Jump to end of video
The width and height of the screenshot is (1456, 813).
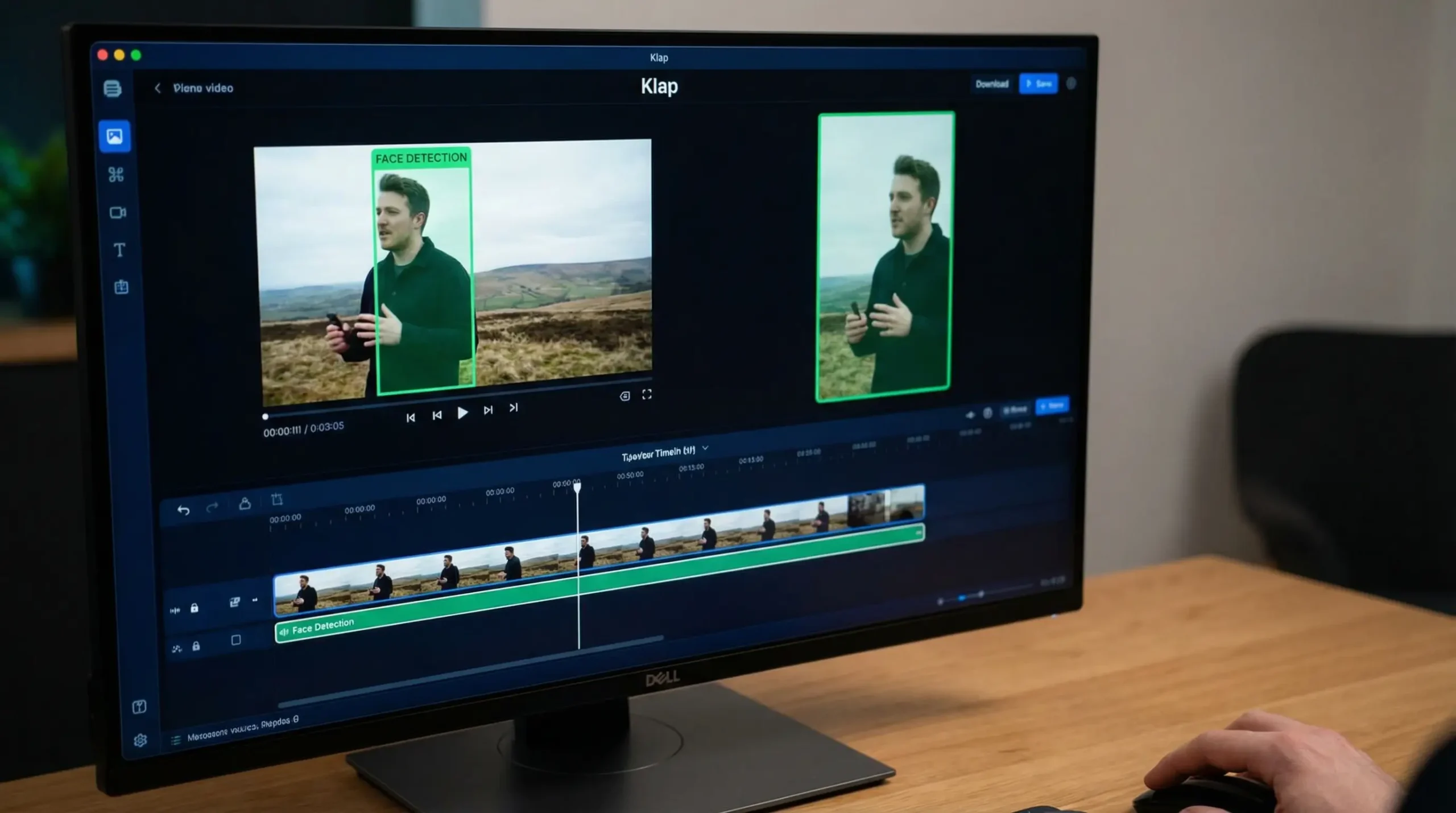(x=514, y=408)
